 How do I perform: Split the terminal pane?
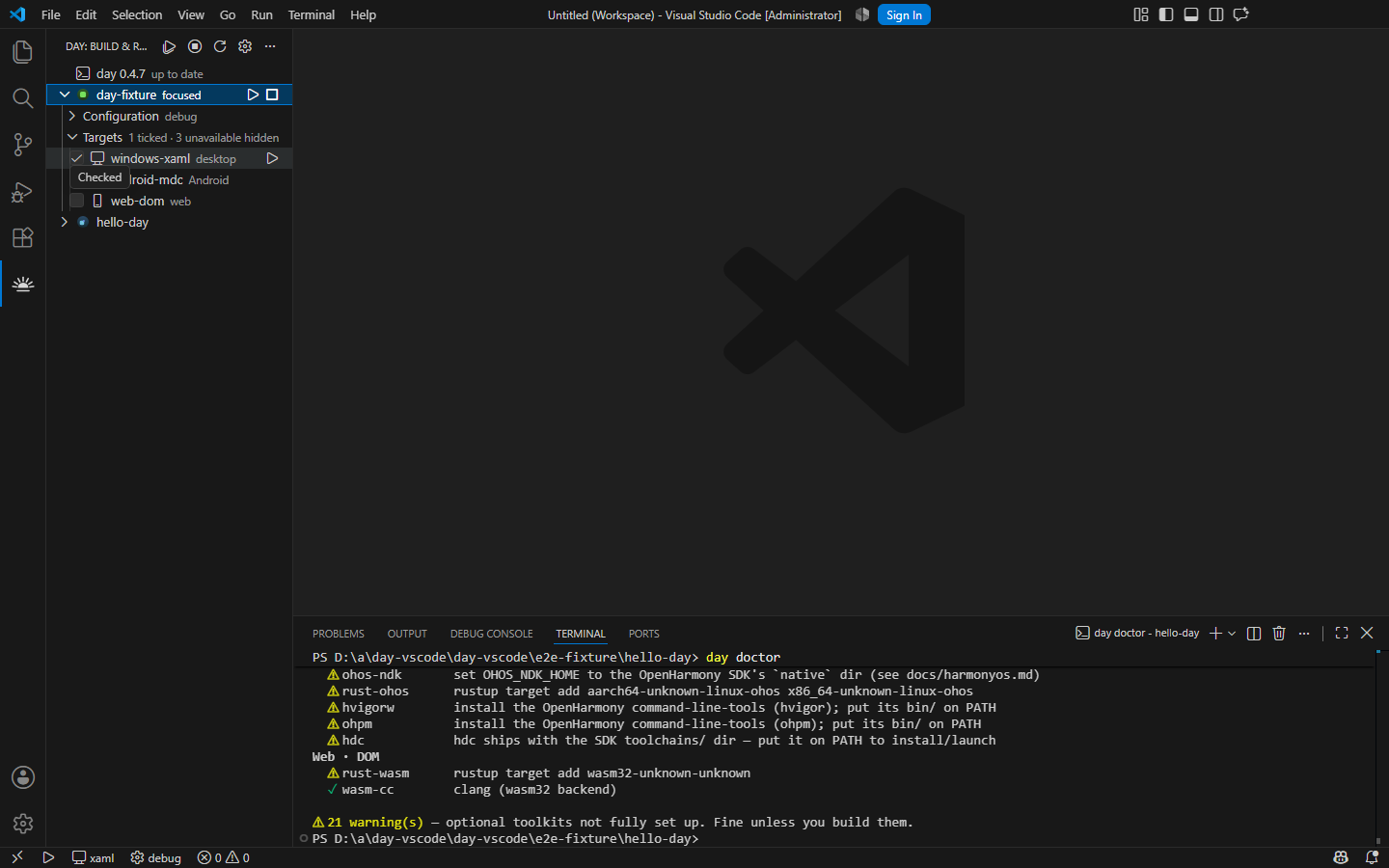[1254, 634]
